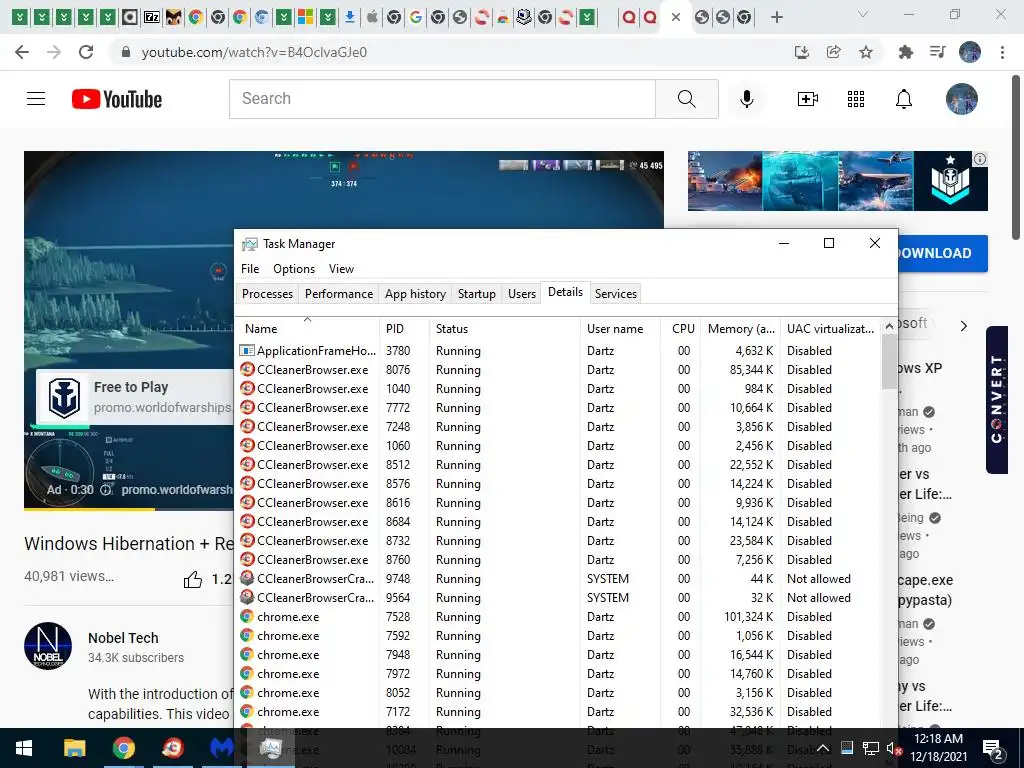Select the ApplicationFrameHo... process row
Image resolution: width=1024 pixels, height=768 pixels.
coord(558,351)
